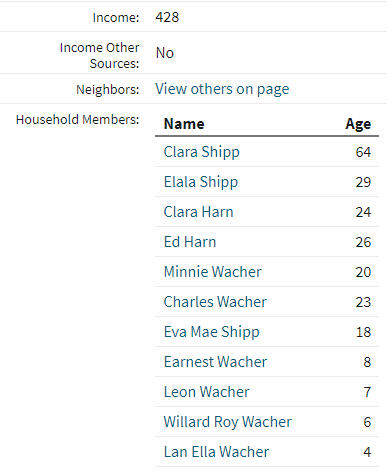The width and height of the screenshot is (392, 471).
Task: Click age 4 in Lan Ella Wacher's row
Action: point(367,452)
